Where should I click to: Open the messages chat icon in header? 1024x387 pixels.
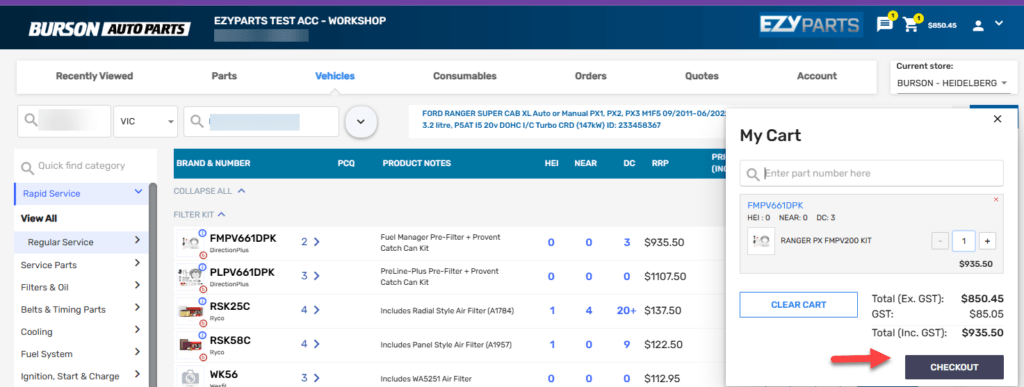pos(884,25)
